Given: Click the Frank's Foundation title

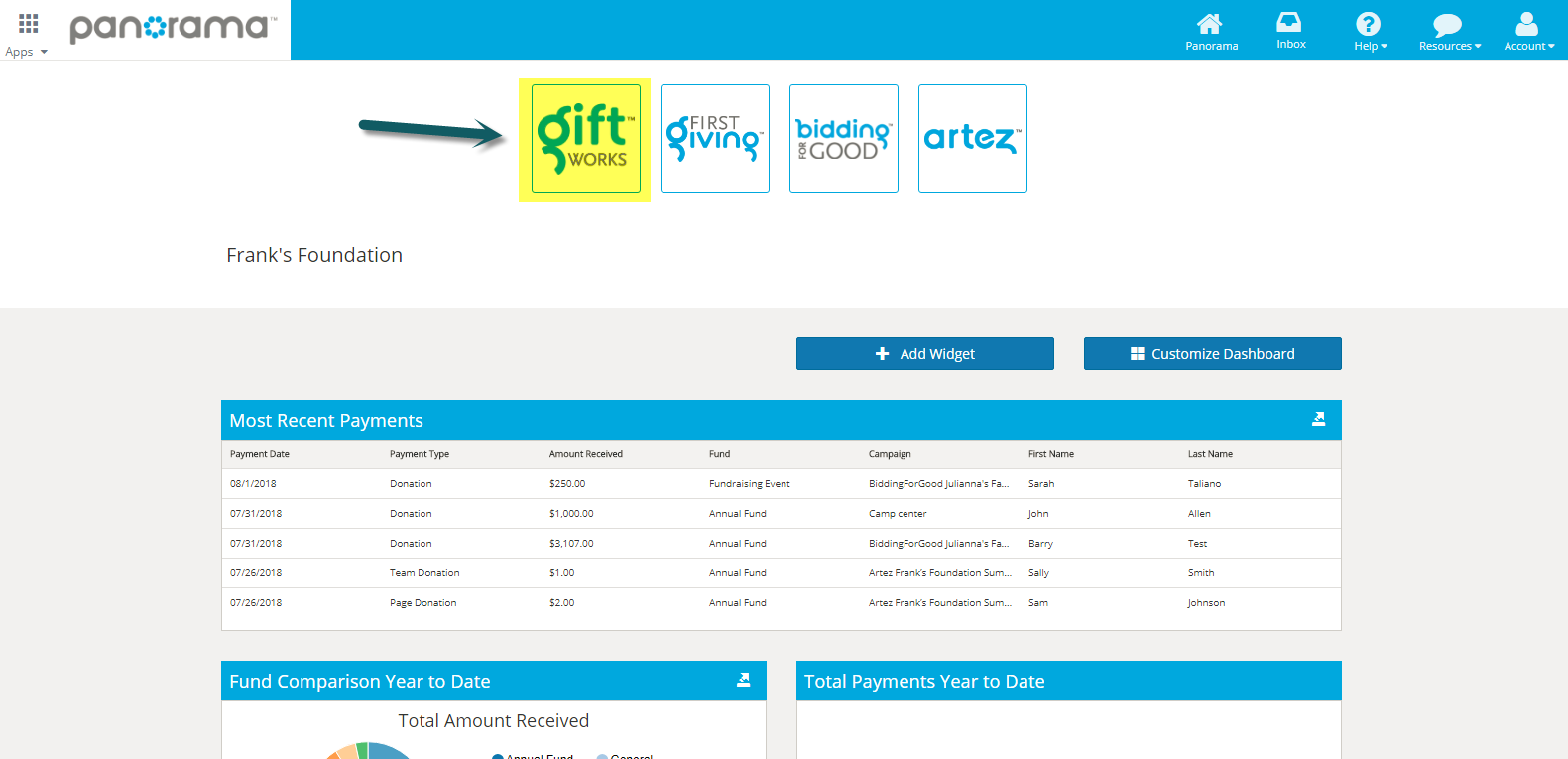Looking at the screenshot, I should 314,255.
